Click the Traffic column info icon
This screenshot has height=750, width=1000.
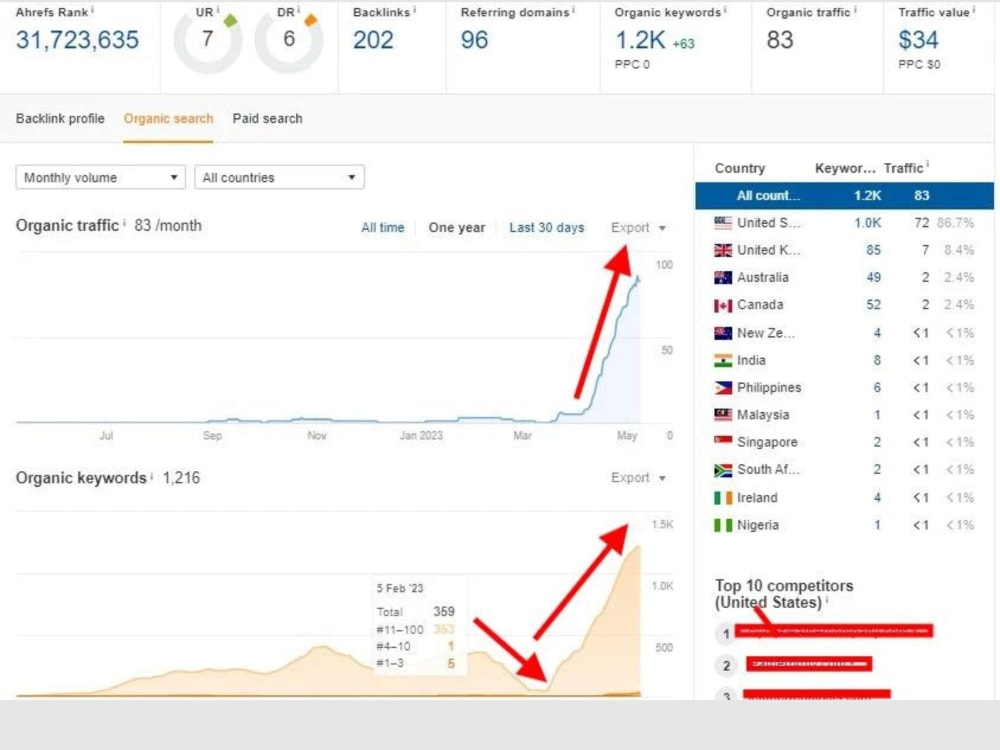click(x=928, y=165)
